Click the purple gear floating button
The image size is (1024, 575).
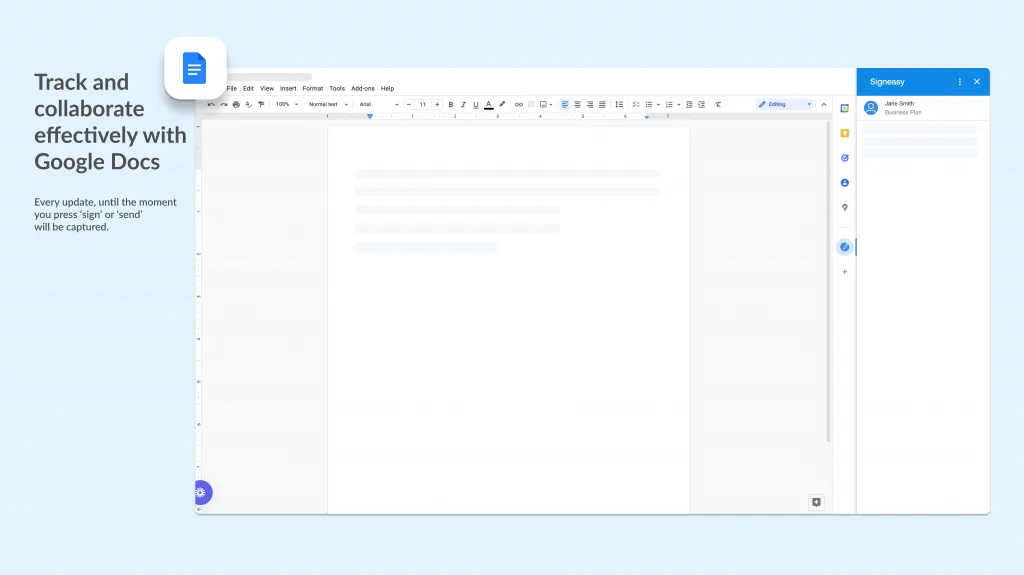point(202,493)
